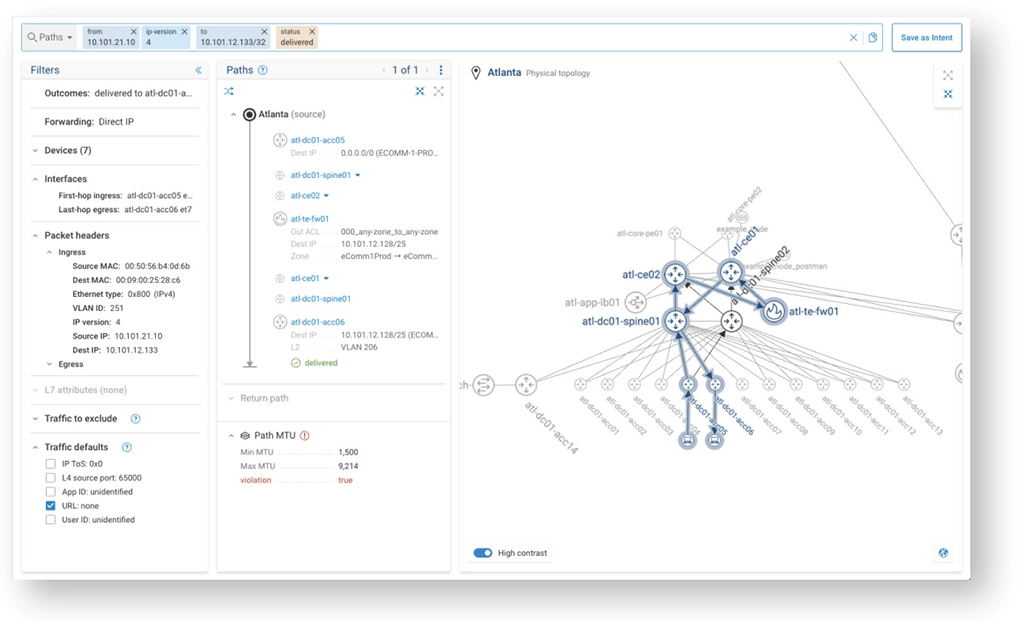Screen dimensions: 1024x622
Task: Click the globe icon in topology map
Action: 943,553
